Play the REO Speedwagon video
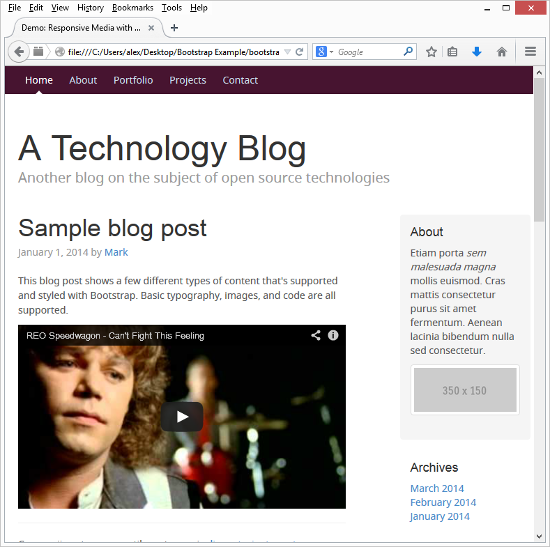 (x=182, y=416)
